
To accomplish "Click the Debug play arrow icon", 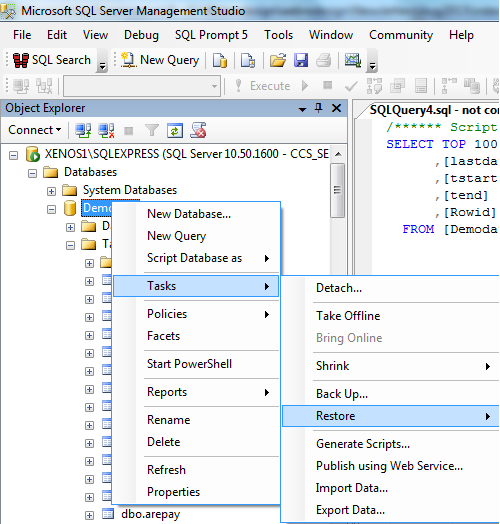I will coord(304,86).
